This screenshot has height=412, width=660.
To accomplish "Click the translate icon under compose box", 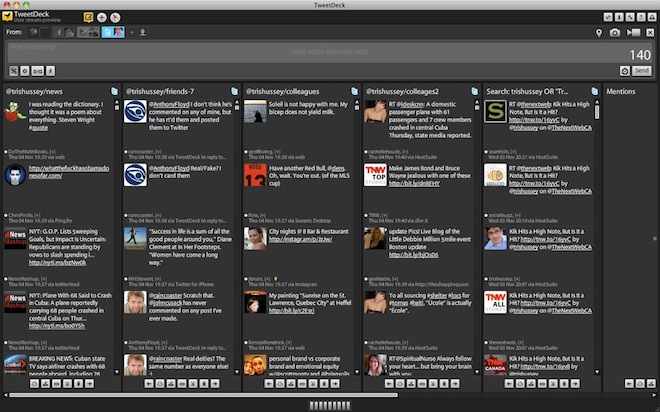I will pos(37,71).
